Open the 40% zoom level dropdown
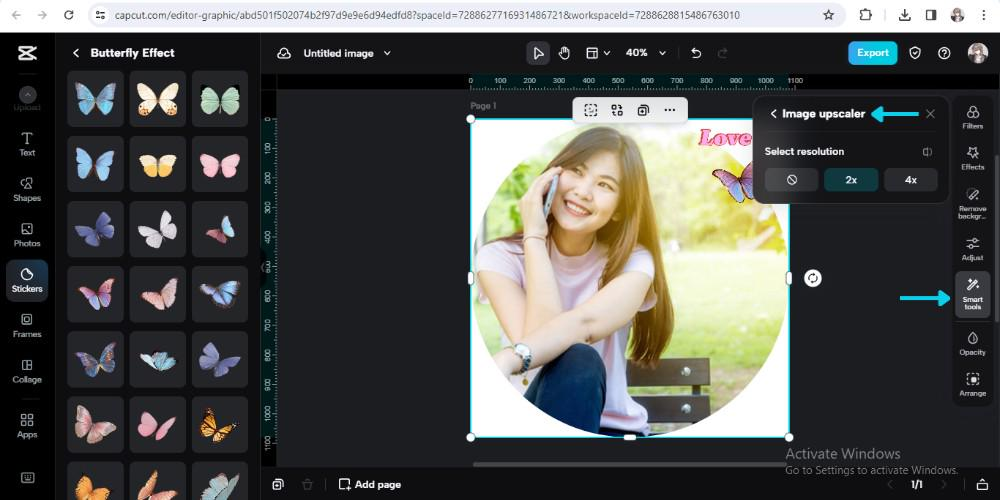Image resolution: width=1000 pixels, height=500 pixels. (645, 53)
